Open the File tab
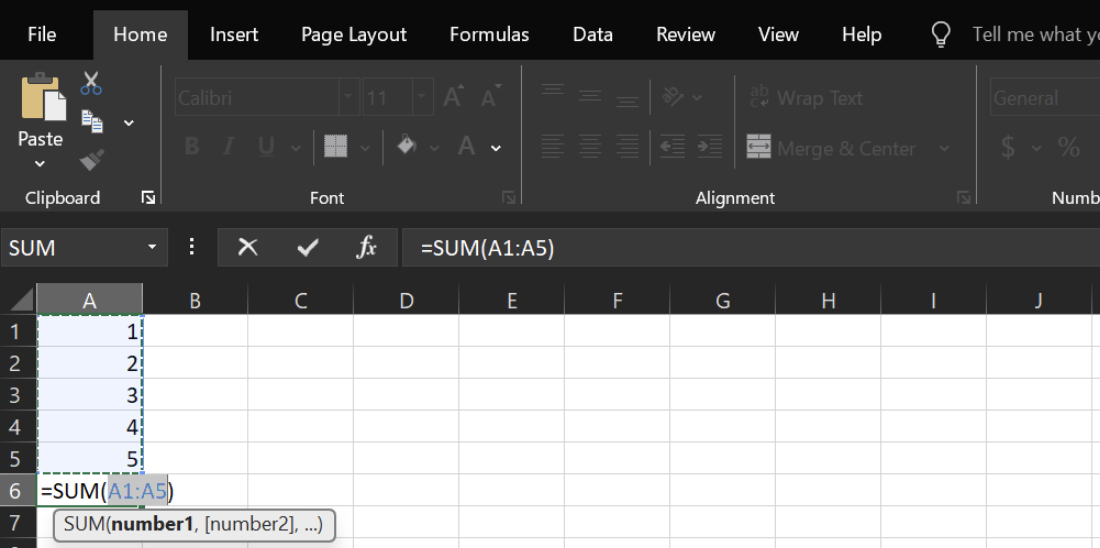This screenshot has height=548, width=1100. tap(42, 34)
